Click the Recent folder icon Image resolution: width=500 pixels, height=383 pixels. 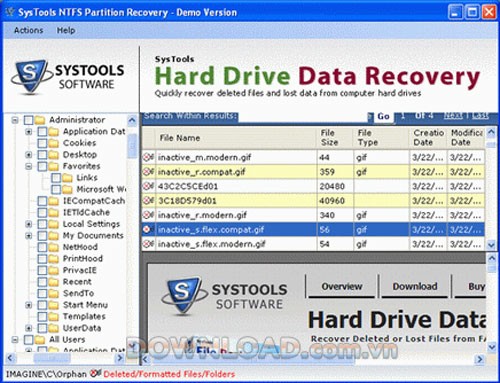pyautogui.click(x=53, y=282)
